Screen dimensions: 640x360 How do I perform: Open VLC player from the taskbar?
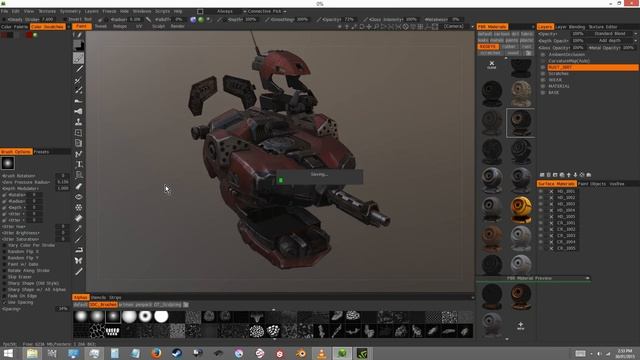[x=322, y=353]
